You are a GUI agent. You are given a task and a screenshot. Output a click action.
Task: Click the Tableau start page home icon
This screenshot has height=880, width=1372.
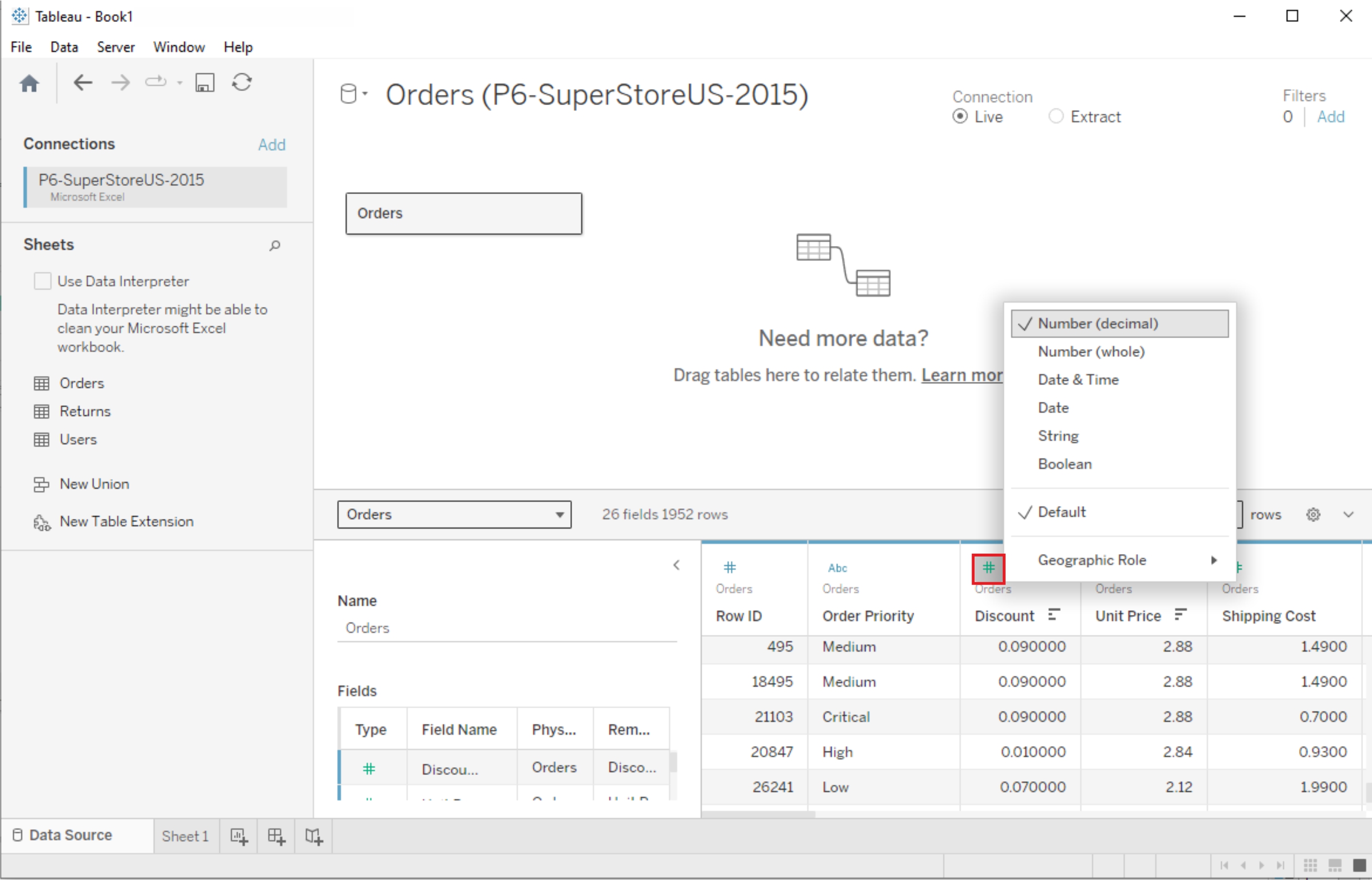(x=29, y=84)
